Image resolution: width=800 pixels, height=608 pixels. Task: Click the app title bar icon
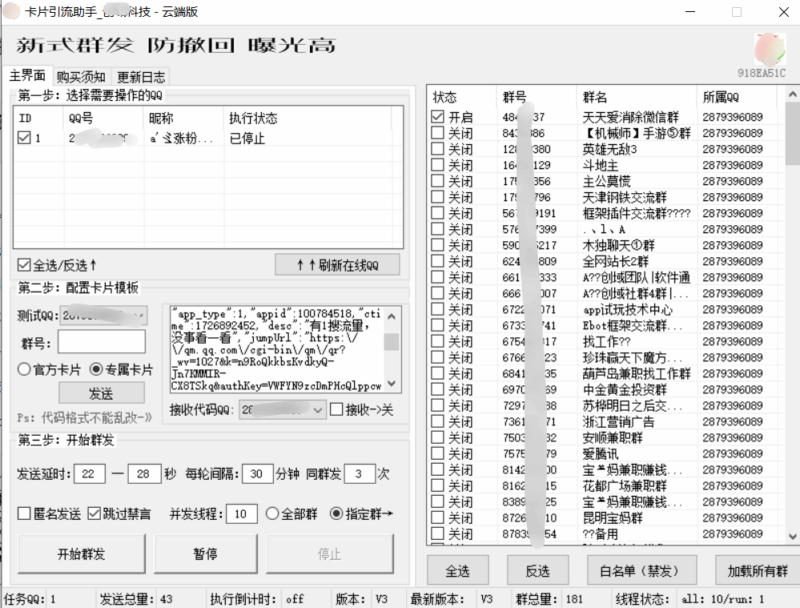tap(11, 11)
